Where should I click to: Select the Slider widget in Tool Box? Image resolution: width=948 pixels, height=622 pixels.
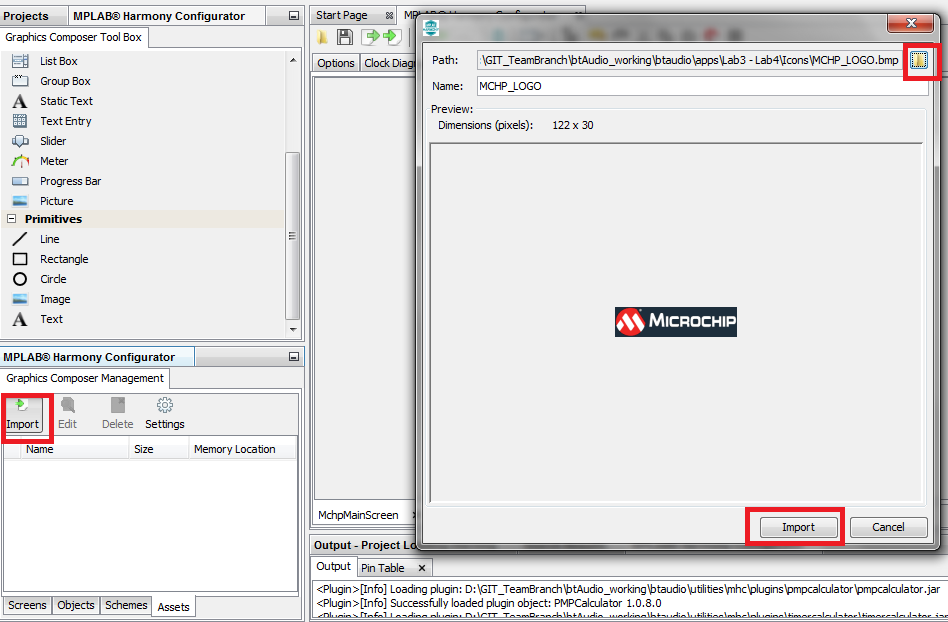53,141
